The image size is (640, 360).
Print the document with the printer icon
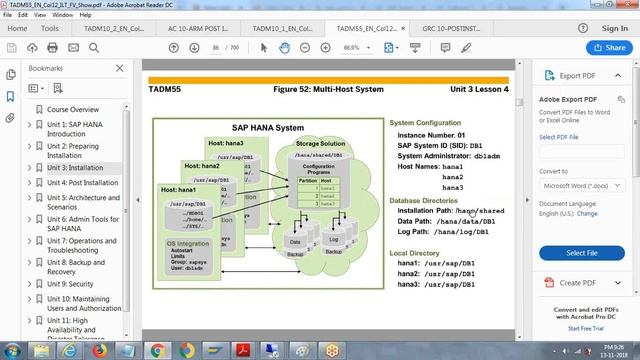[x=52, y=48]
